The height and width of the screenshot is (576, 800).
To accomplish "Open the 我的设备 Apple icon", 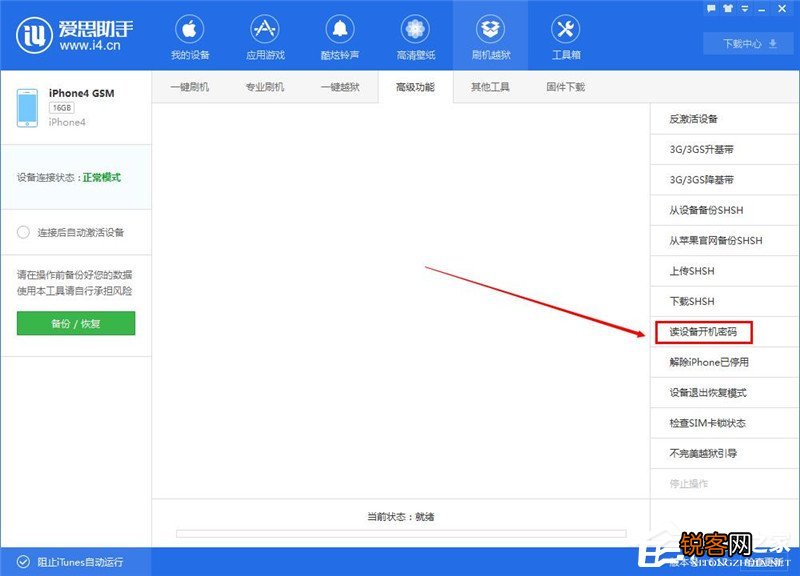I will pos(190,30).
